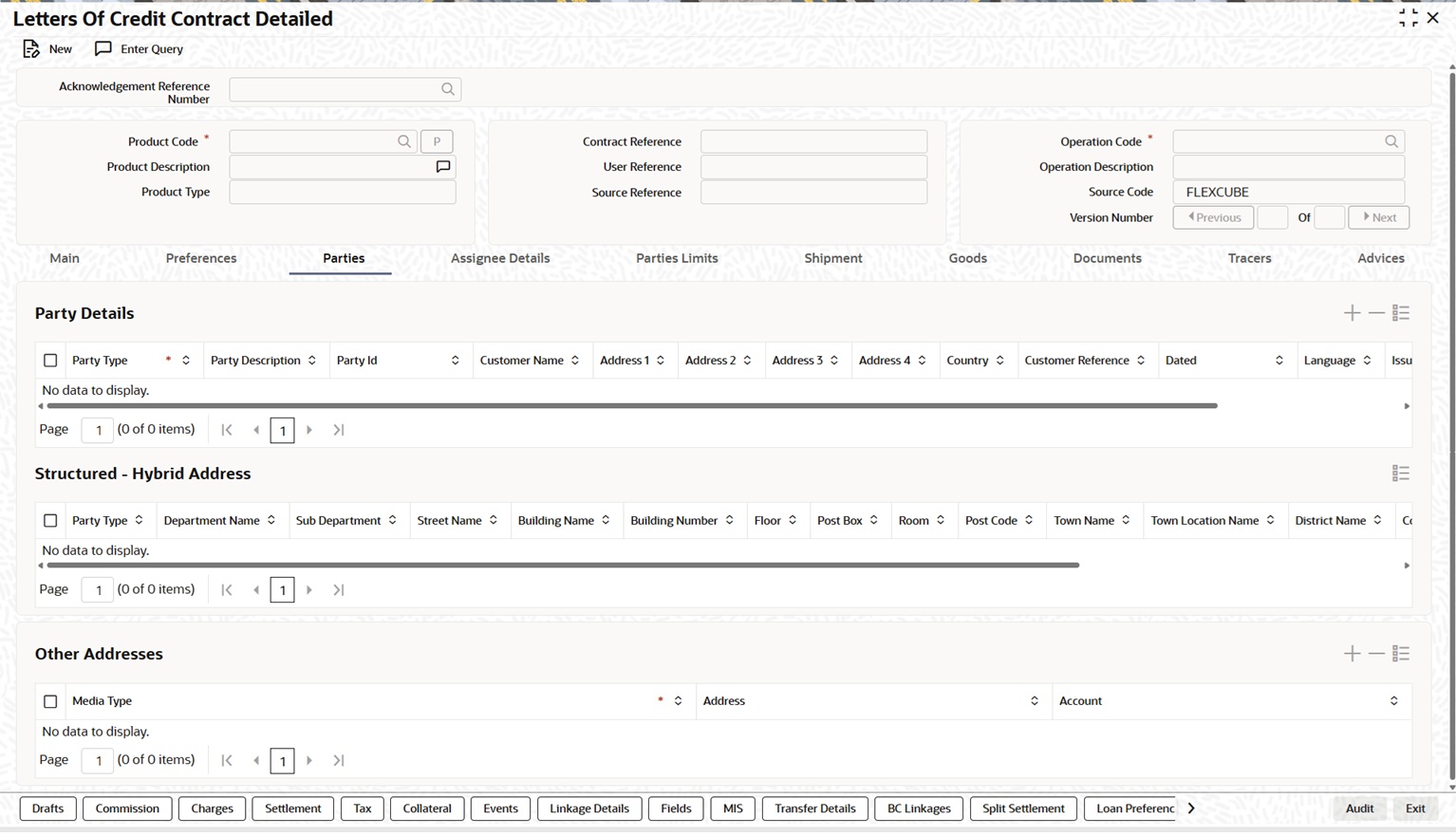Click the Structured Hybrid Address horizontal scrollbar
This screenshot has height=836, width=1456.
coord(563,566)
